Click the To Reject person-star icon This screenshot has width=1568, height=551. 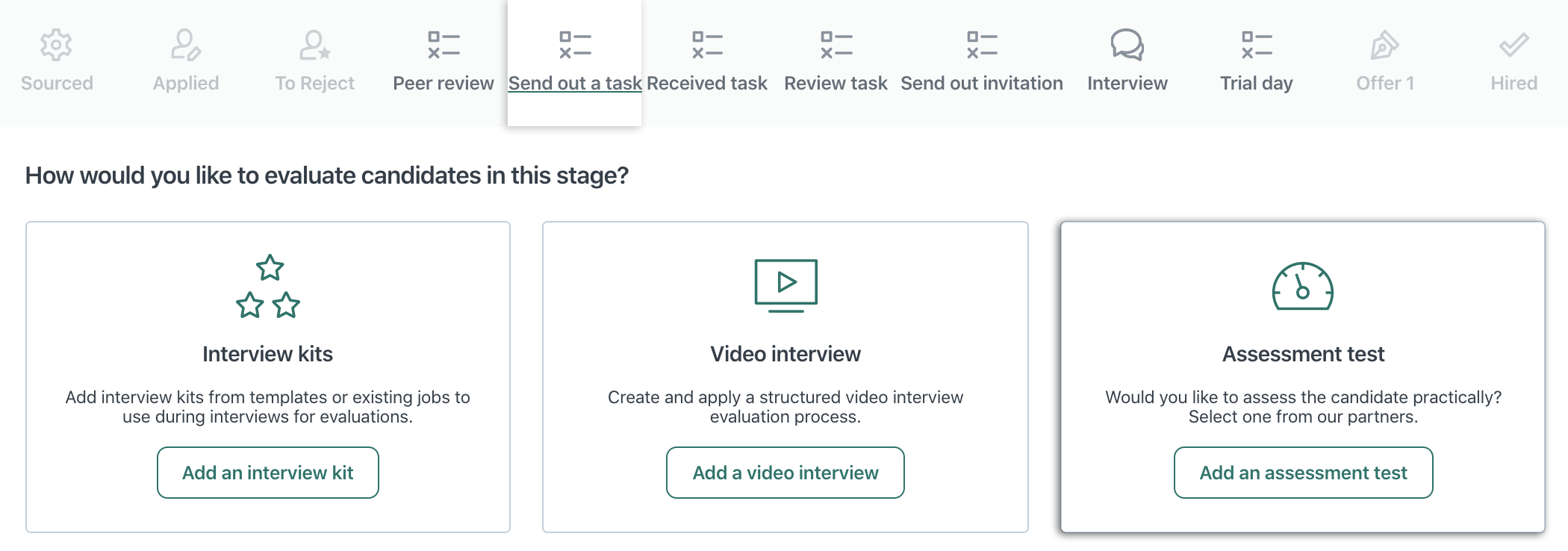coord(314,45)
